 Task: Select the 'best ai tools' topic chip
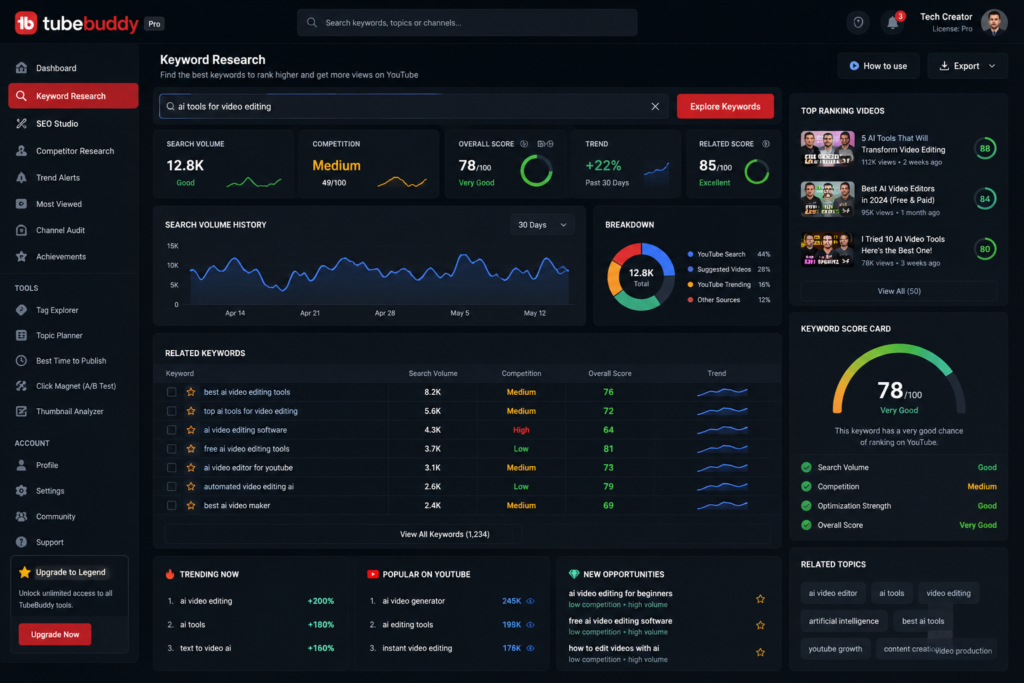point(922,621)
